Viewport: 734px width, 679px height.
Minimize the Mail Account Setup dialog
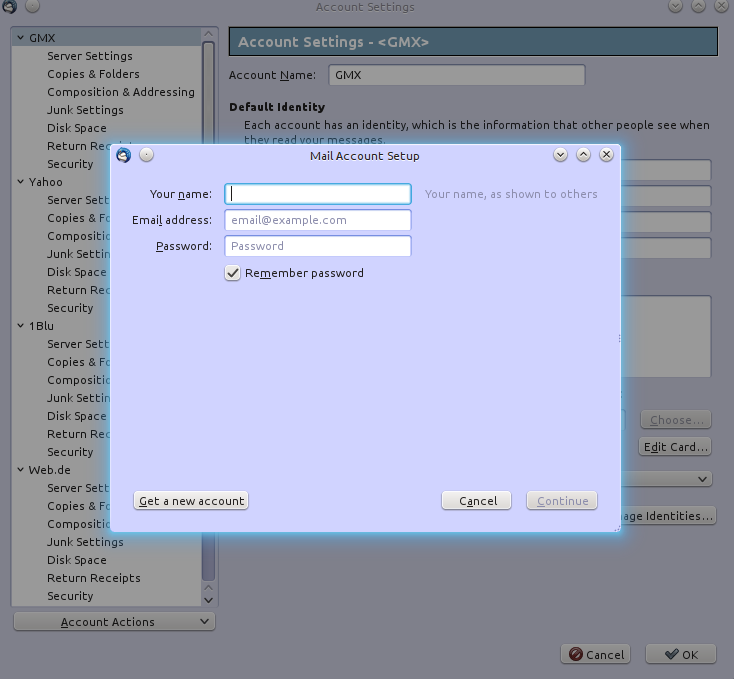pos(560,155)
